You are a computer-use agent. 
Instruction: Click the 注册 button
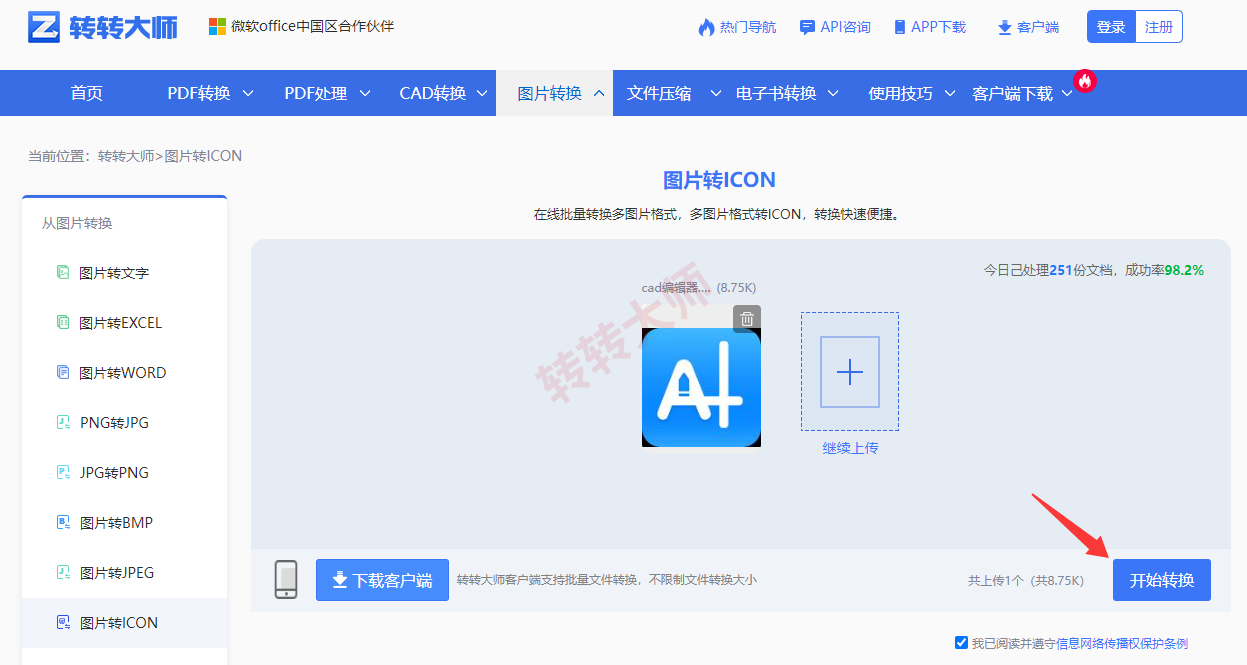tap(1159, 27)
